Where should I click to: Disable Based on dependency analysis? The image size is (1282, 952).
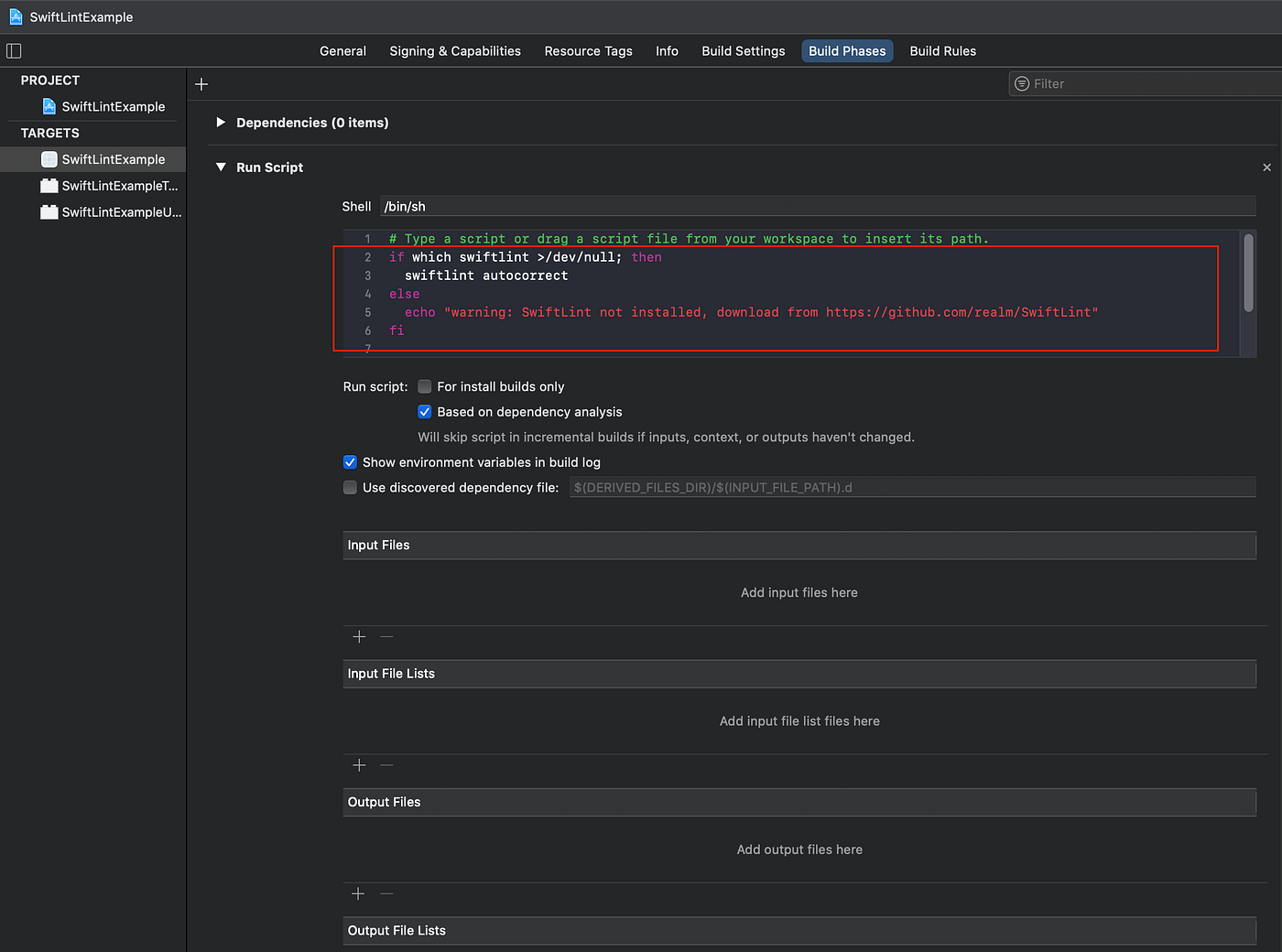point(424,412)
